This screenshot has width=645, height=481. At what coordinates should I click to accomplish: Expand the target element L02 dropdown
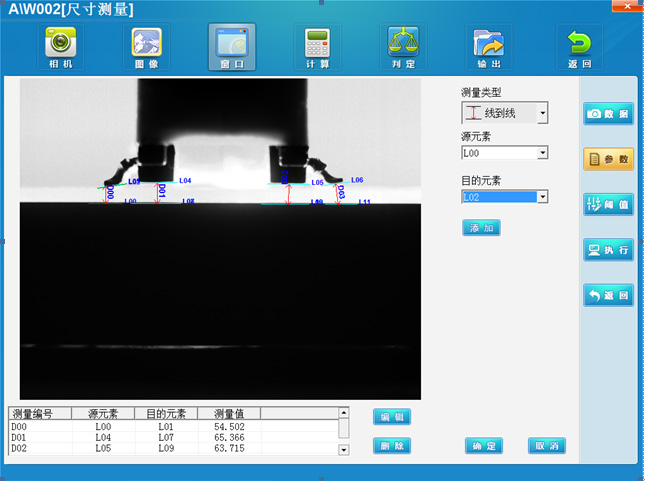pos(543,197)
